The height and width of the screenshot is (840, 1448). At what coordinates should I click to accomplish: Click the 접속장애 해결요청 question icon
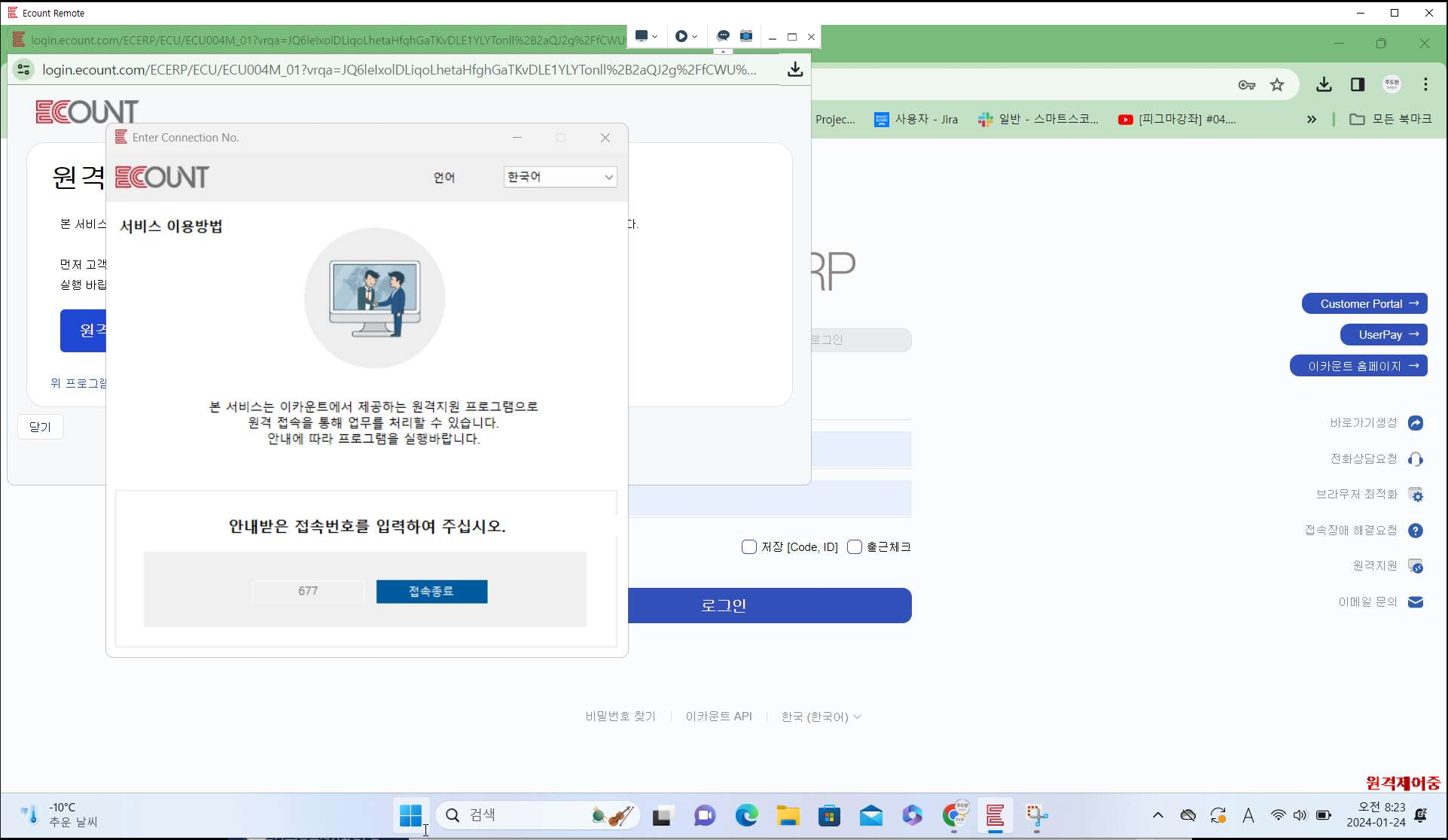tap(1415, 531)
